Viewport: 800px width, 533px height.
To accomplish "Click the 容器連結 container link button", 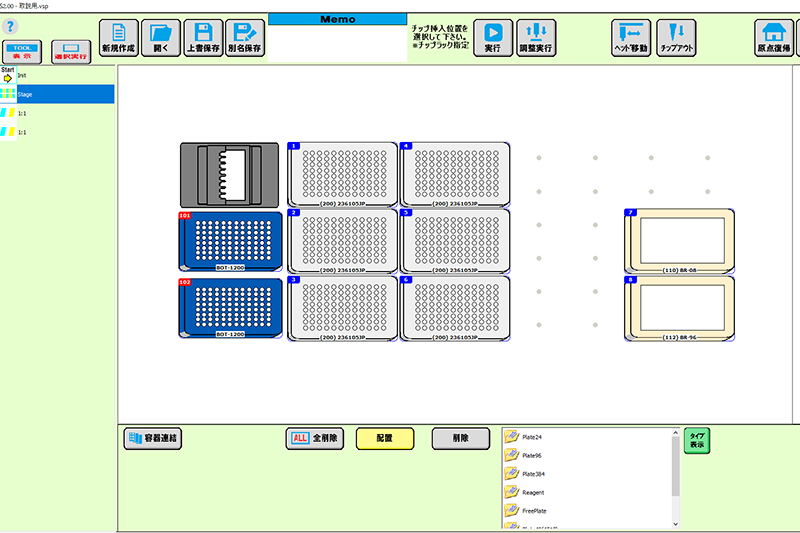I will click(153, 438).
